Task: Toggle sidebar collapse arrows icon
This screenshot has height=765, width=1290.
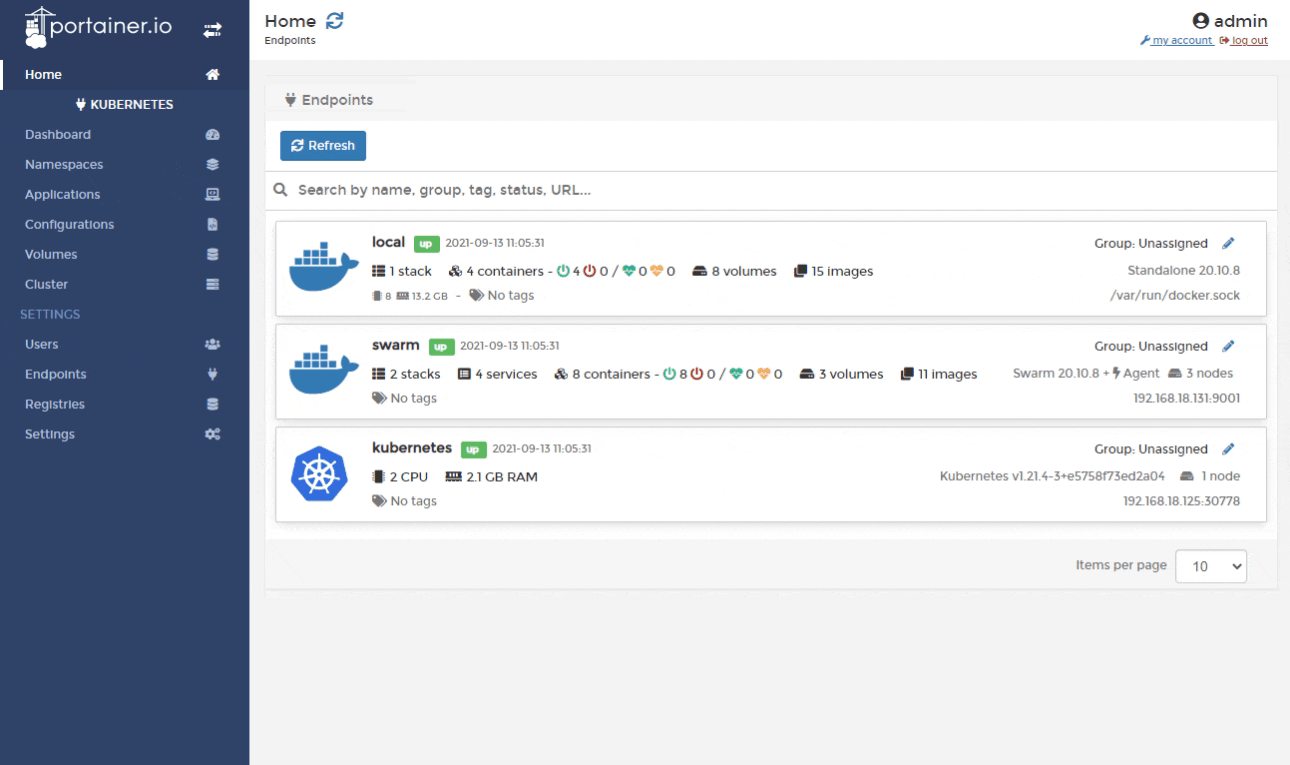Action: point(212,31)
